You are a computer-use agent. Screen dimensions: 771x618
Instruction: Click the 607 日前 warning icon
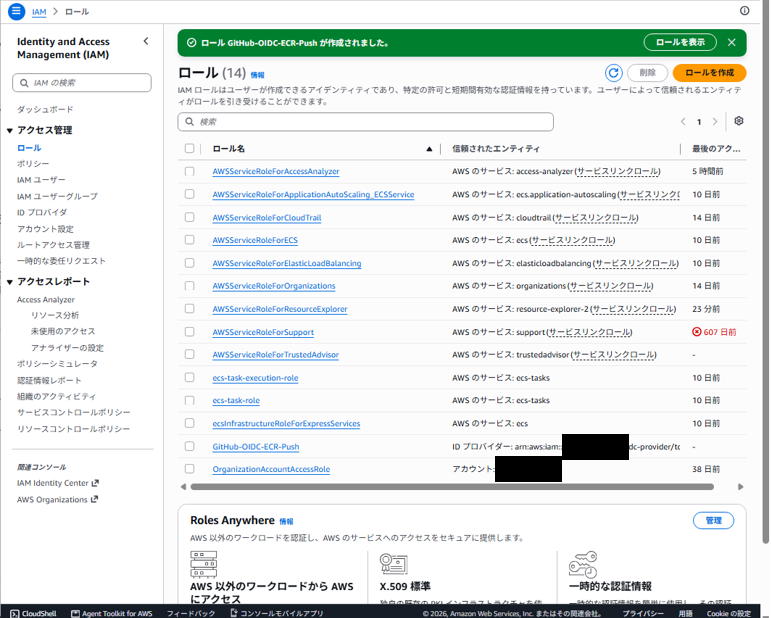(x=696, y=332)
